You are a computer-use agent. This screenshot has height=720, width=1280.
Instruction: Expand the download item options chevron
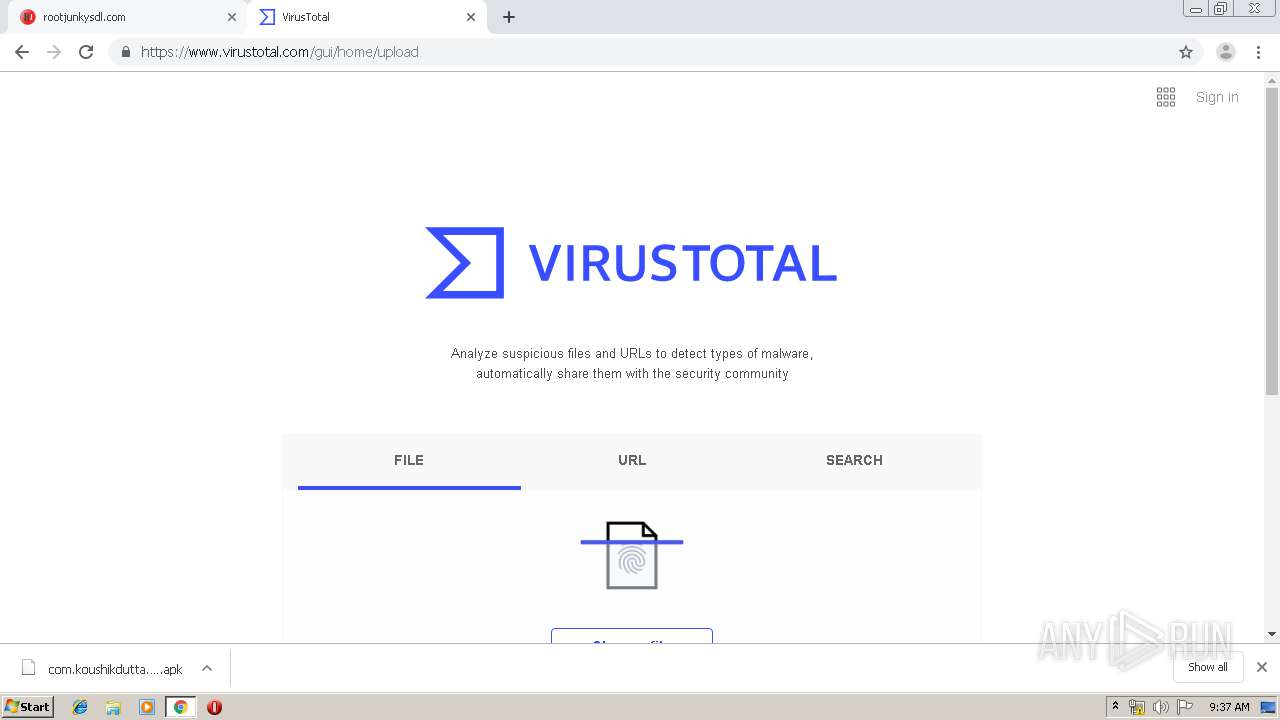point(207,668)
